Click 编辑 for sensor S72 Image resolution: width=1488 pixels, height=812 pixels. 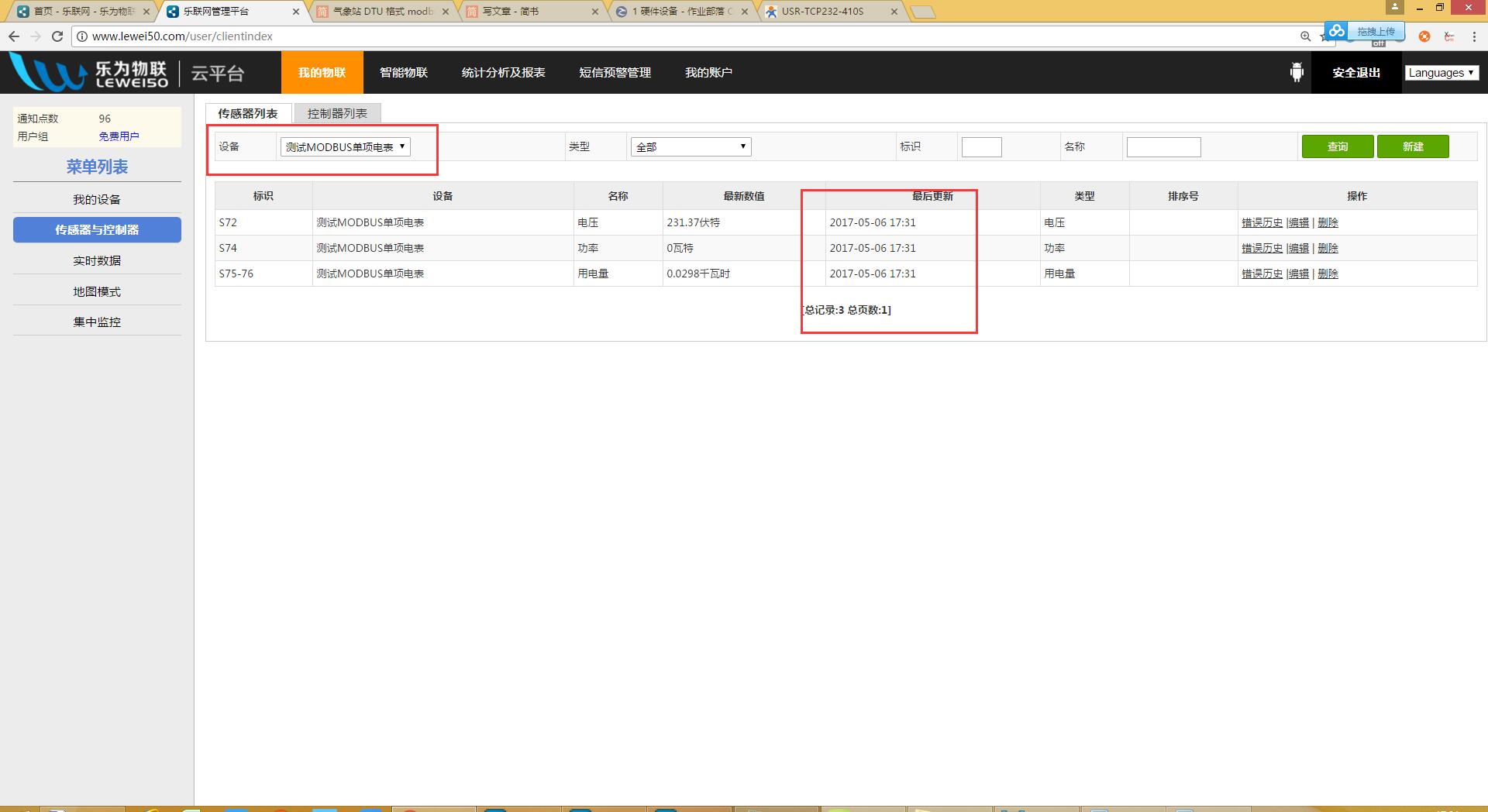tap(1299, 222)
